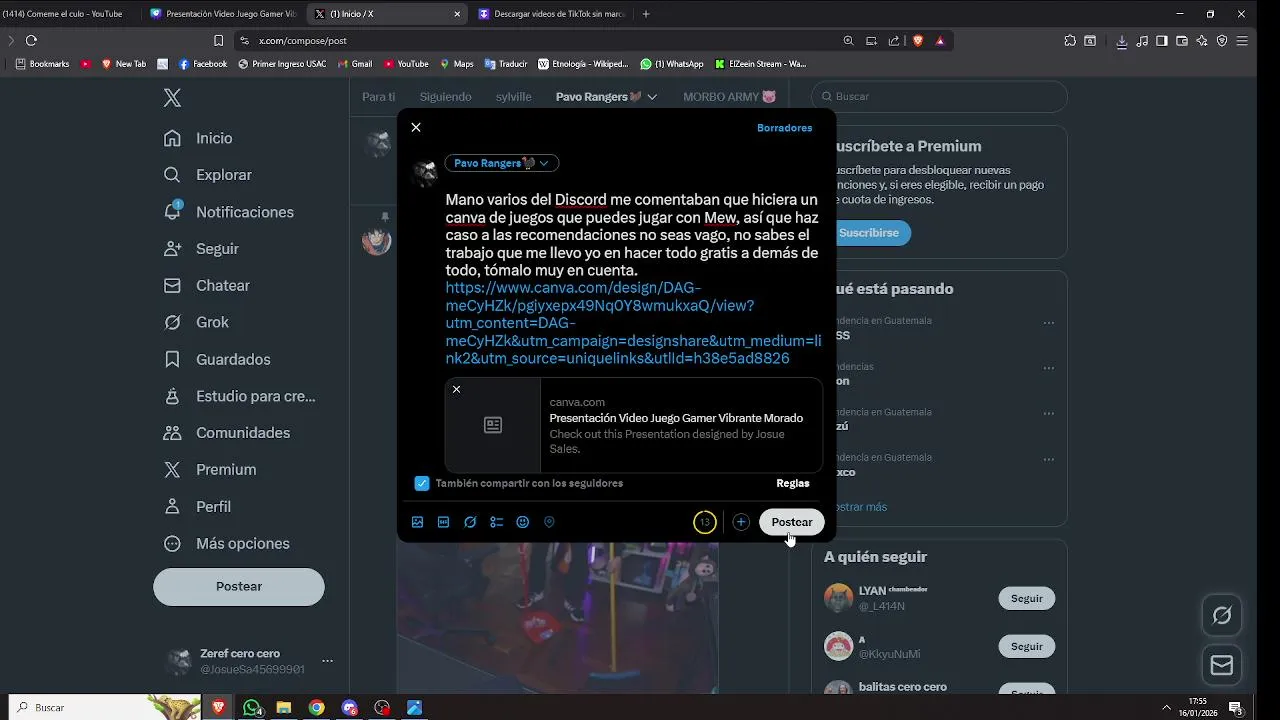Open Más opciones in the sidebar

click(x=227, y=544)
